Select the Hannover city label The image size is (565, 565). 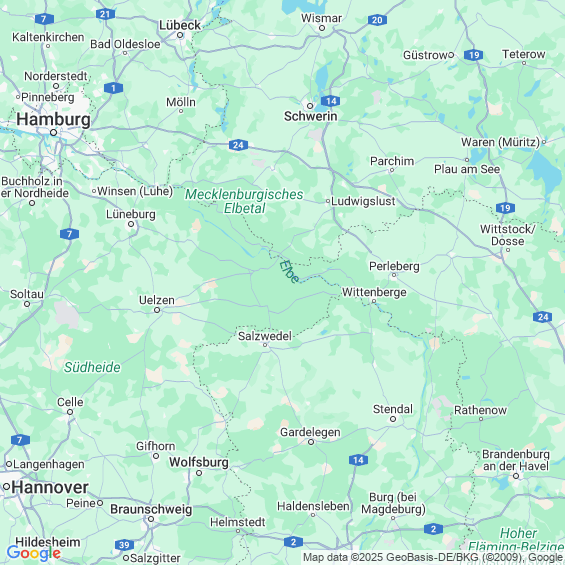(x=50, y=488)
